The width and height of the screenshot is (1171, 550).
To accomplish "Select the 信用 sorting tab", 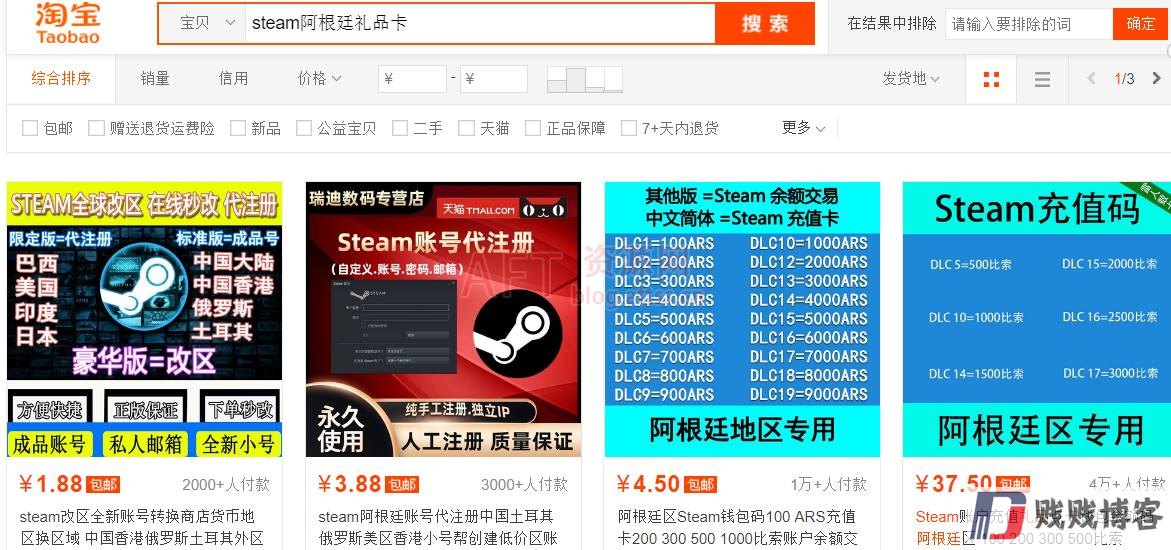I will (233, 78).
